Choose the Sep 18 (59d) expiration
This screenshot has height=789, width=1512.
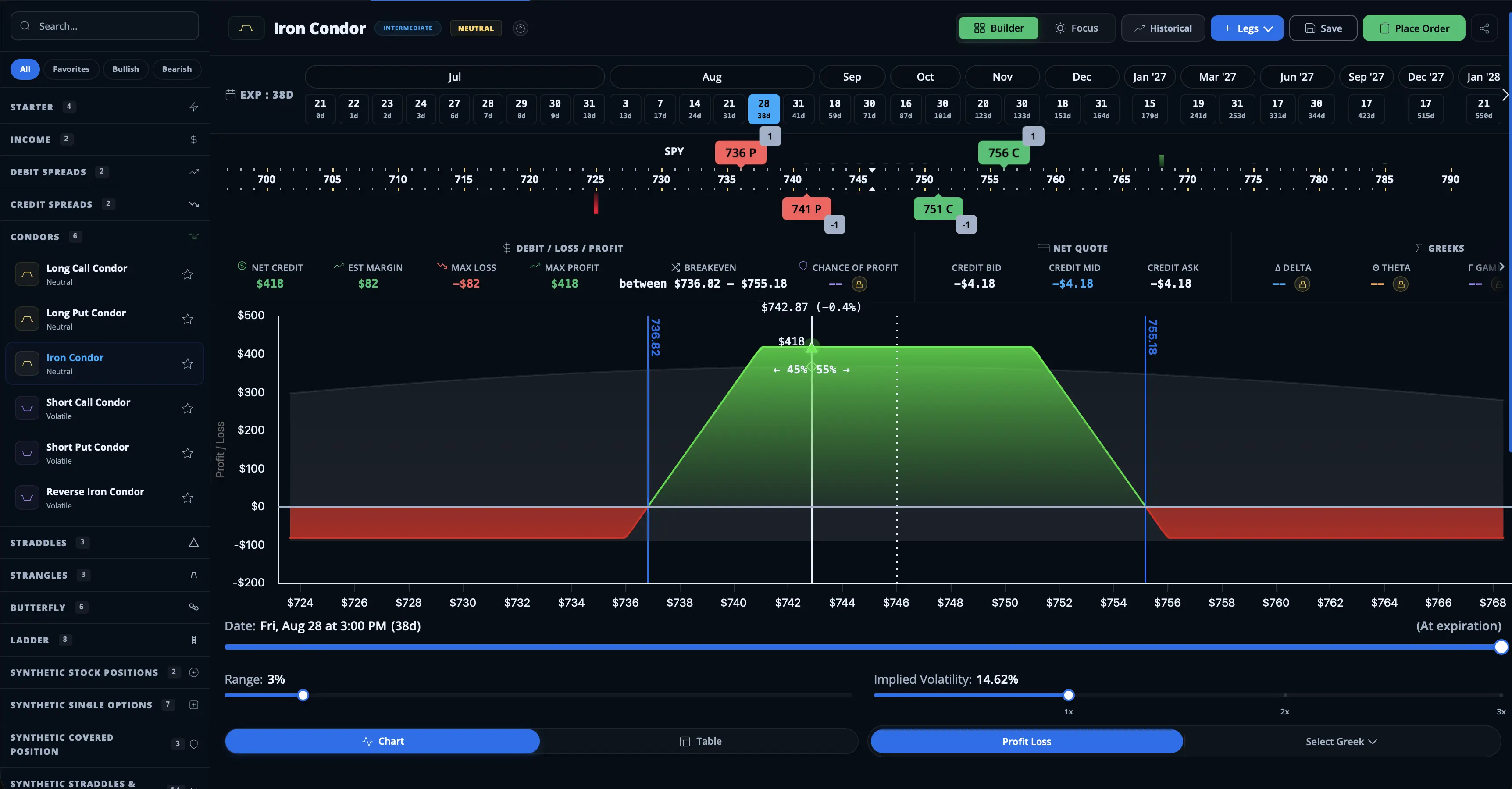pos(834,109)
